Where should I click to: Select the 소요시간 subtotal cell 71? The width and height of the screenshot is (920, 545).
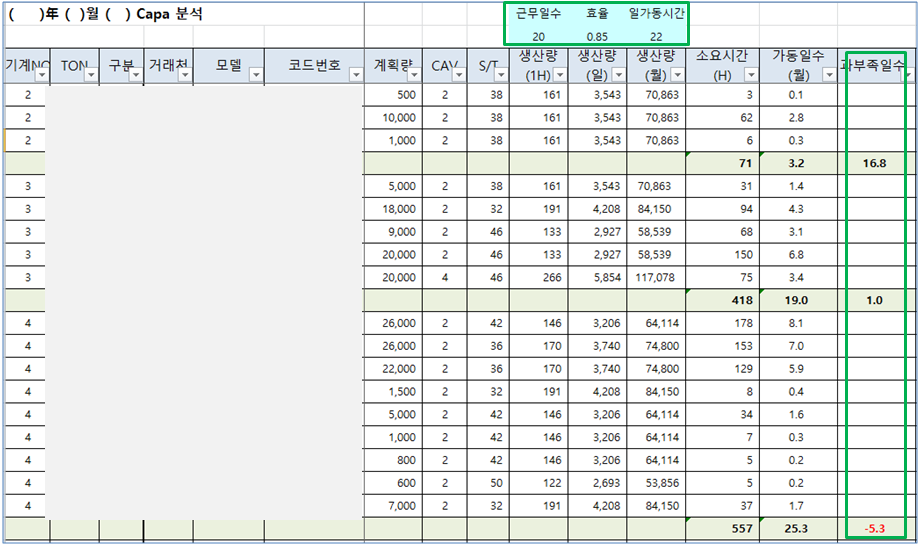(722, 163)
